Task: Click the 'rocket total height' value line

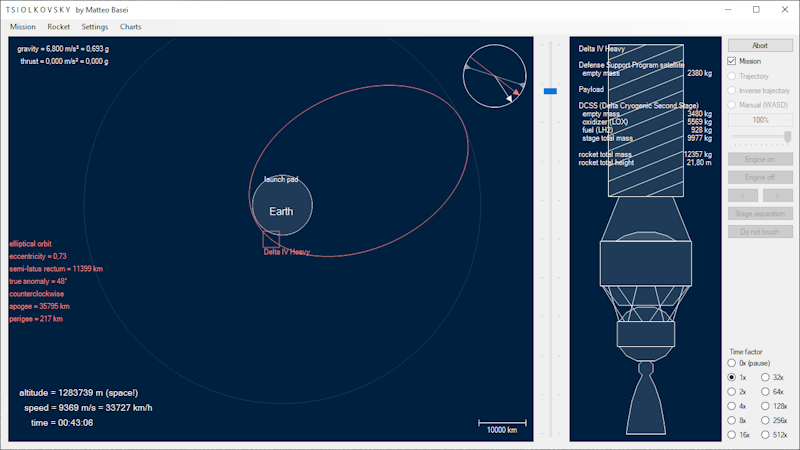Action: pos(645,163)
